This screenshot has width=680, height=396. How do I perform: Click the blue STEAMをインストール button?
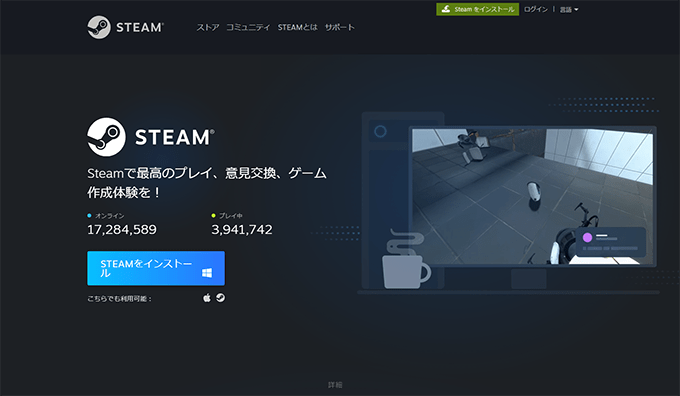point(156,268)
